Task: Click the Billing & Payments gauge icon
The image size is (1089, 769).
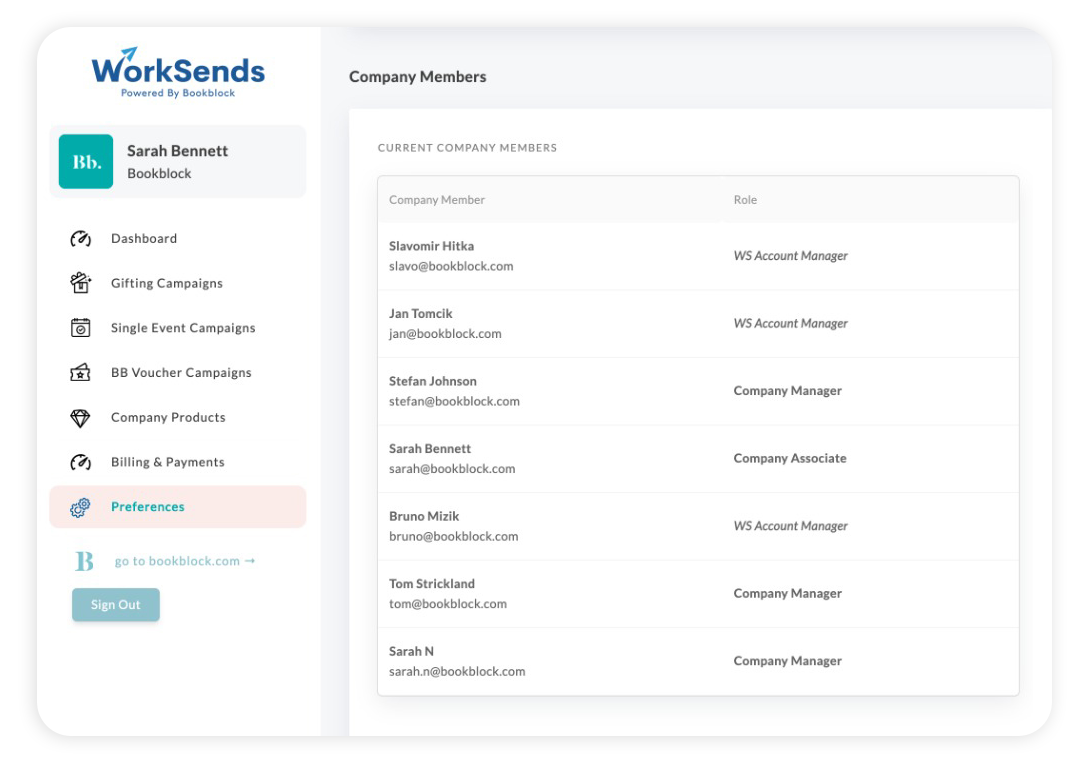Action: pyautogui.click(x=81, y=463)
